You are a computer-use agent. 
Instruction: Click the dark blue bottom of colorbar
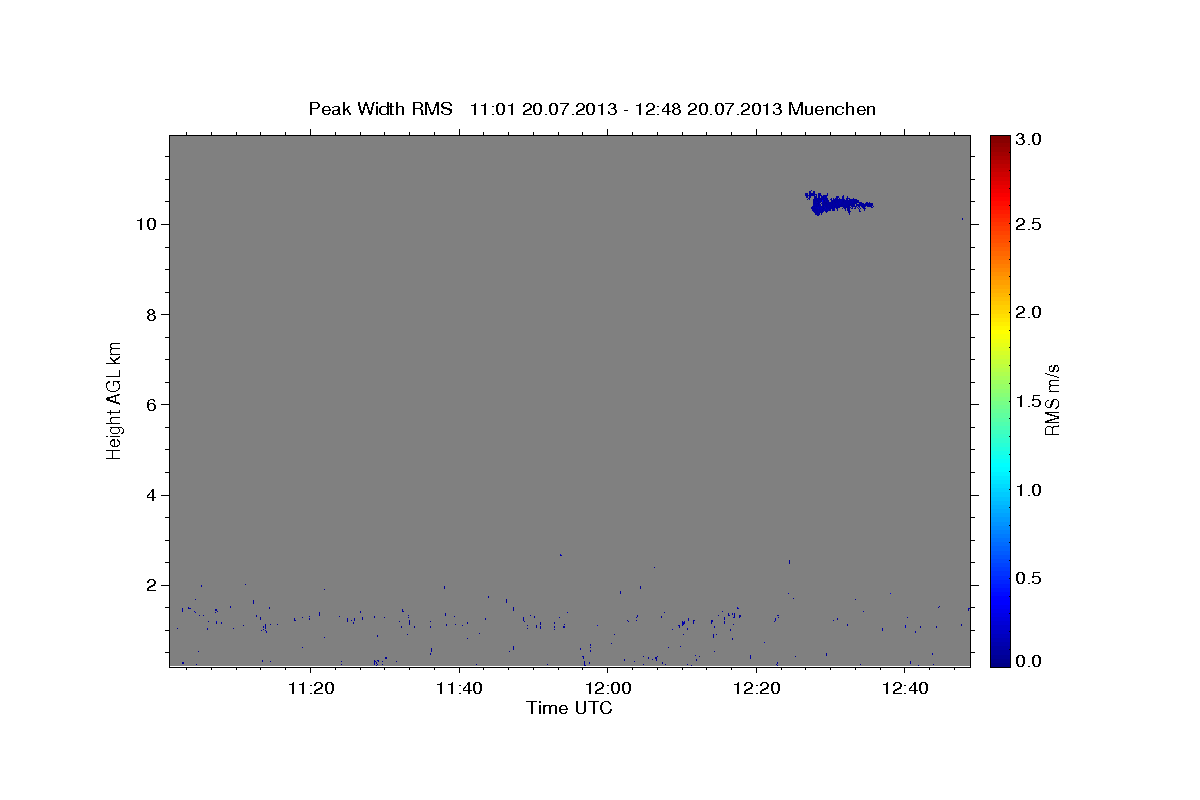click(x=999, y=658)
